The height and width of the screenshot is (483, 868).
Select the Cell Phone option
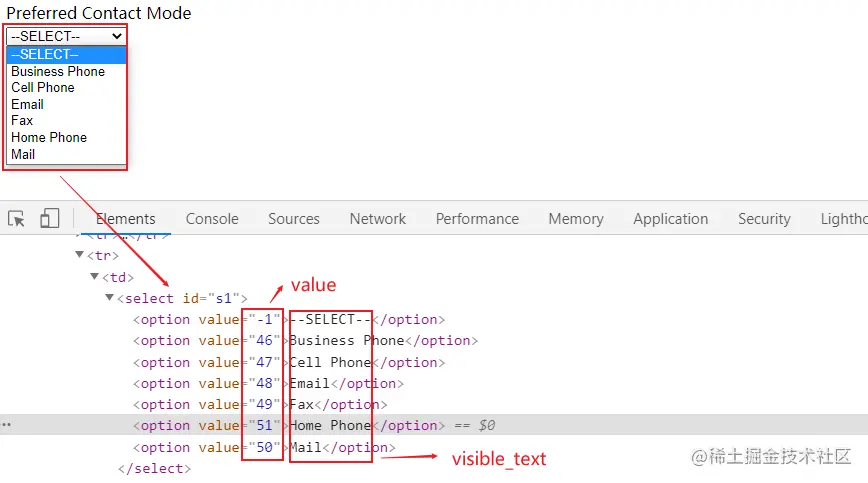tap(43, 88)
